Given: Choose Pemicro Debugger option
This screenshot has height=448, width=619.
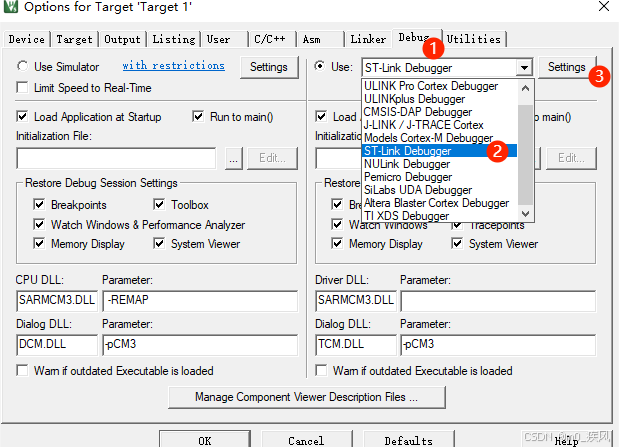Looking at the screenshot, I should tap(439, 177).
